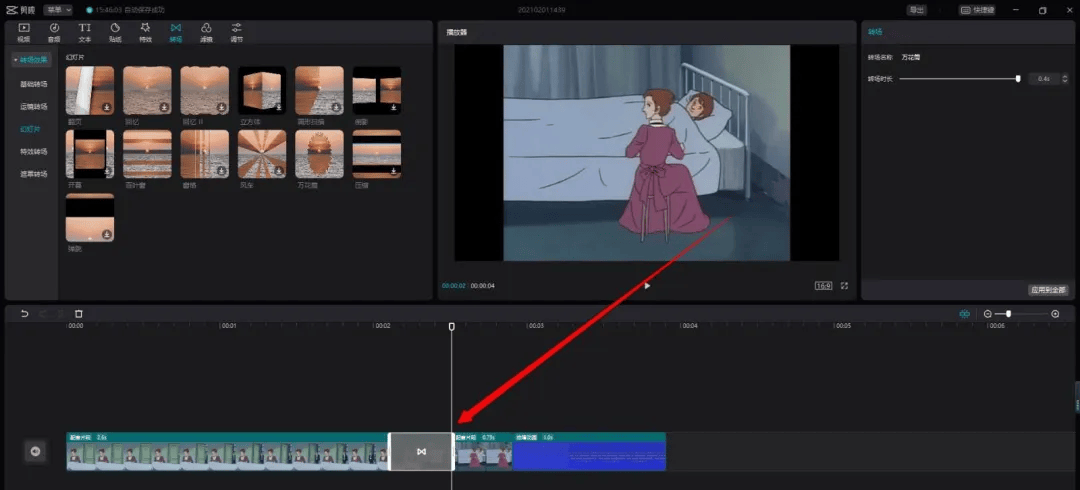The width and height of the screenshot is (1080, 490).
Task: Pick the 万花筒 kaleidoscope transition thumbnail
Action: click(x=320, y=154)
